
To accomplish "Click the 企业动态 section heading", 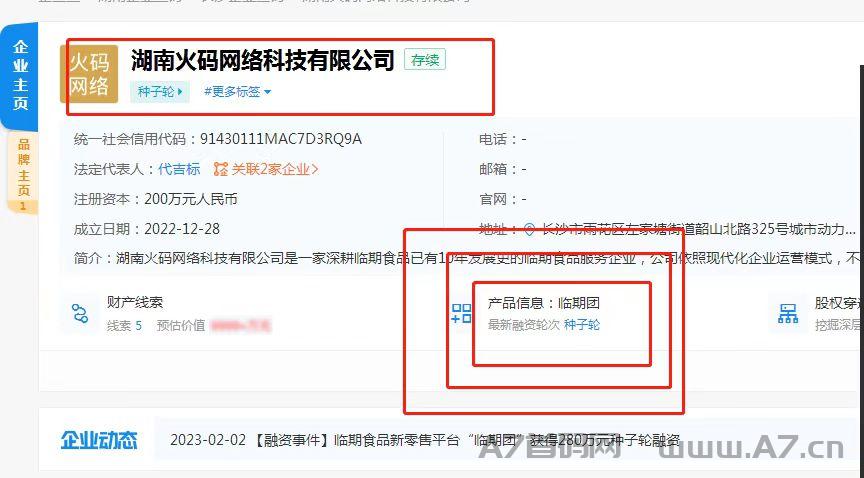I will click(x=99, y=440).
